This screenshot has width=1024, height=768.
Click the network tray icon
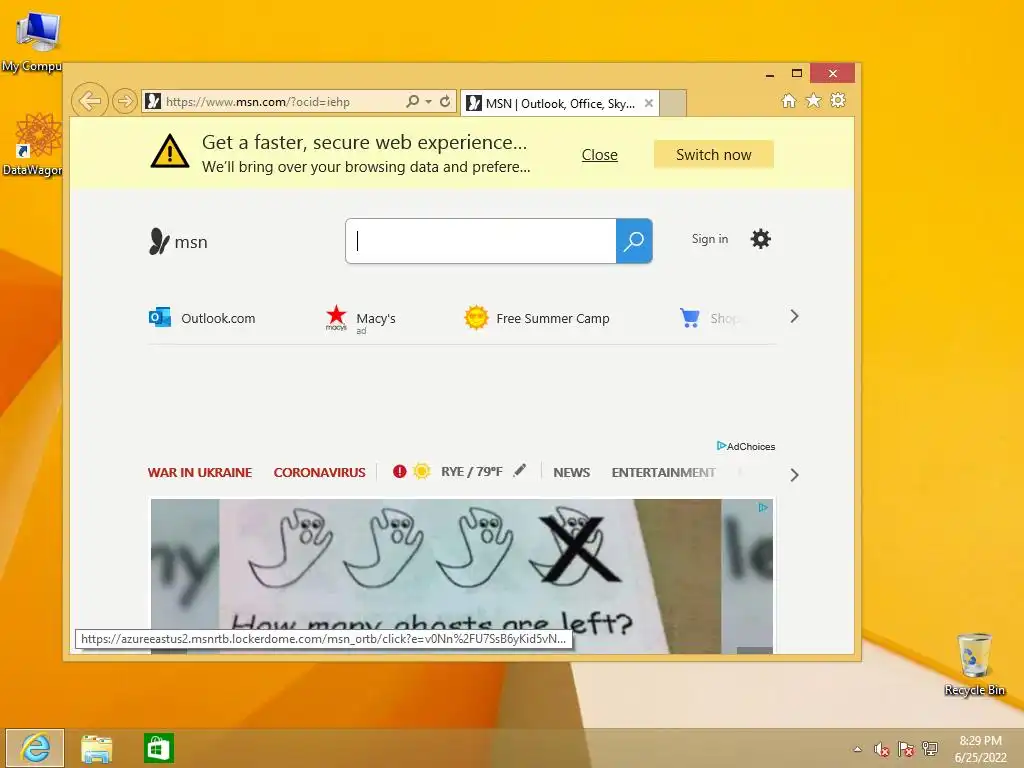(x=930, y=749)
